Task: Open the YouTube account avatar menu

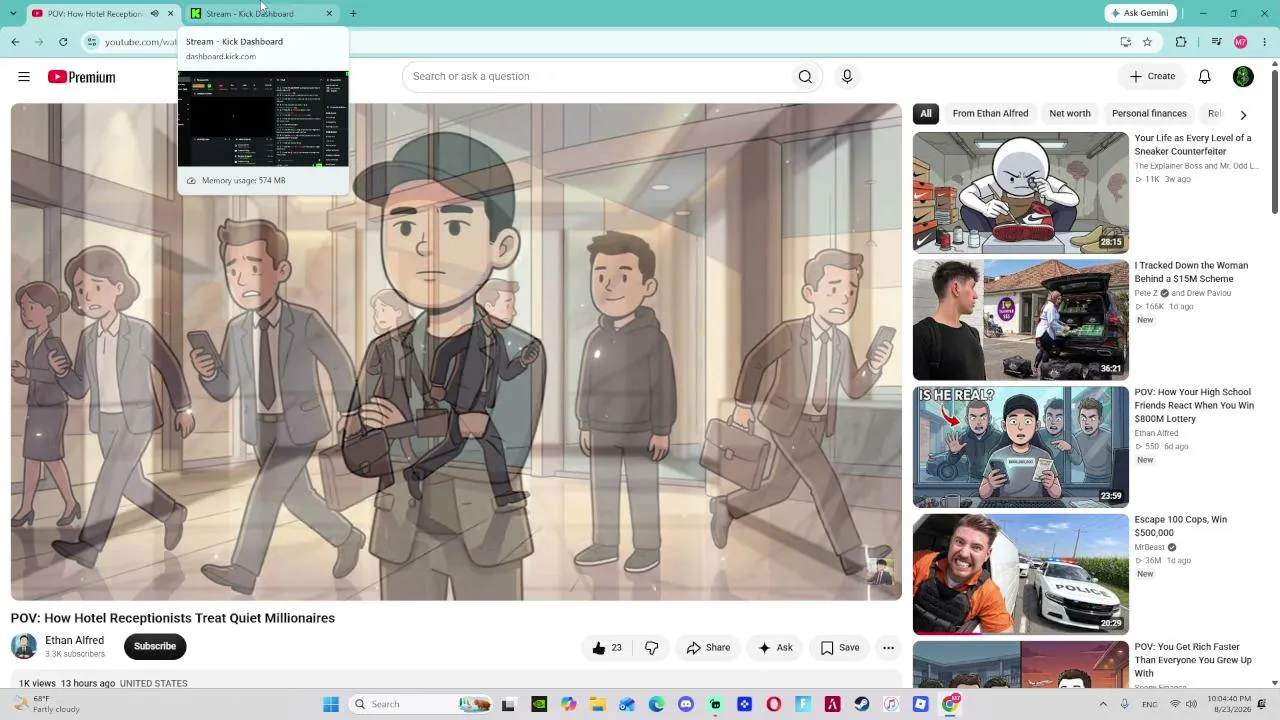Action: 1243,77
